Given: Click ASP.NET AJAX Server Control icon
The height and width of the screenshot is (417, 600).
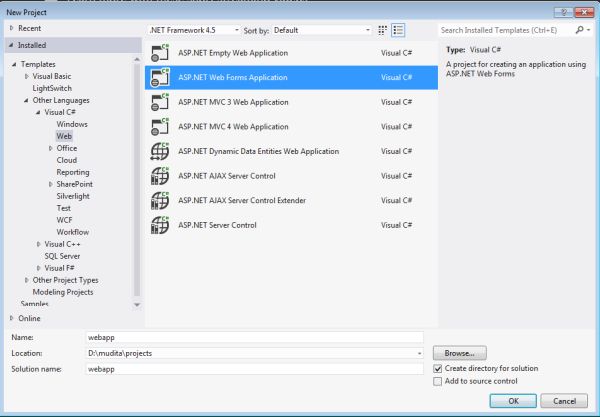Looking at the screenshot, I should point(160,176).
